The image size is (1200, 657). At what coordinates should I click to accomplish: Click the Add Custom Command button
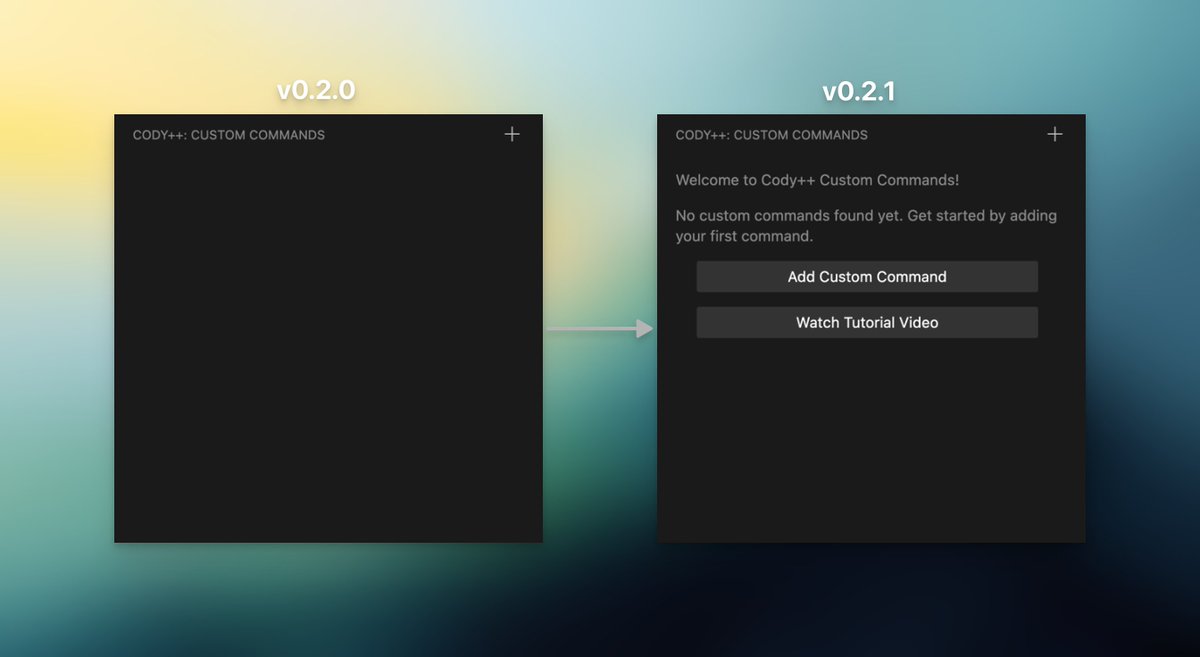(x=867, y=277)
